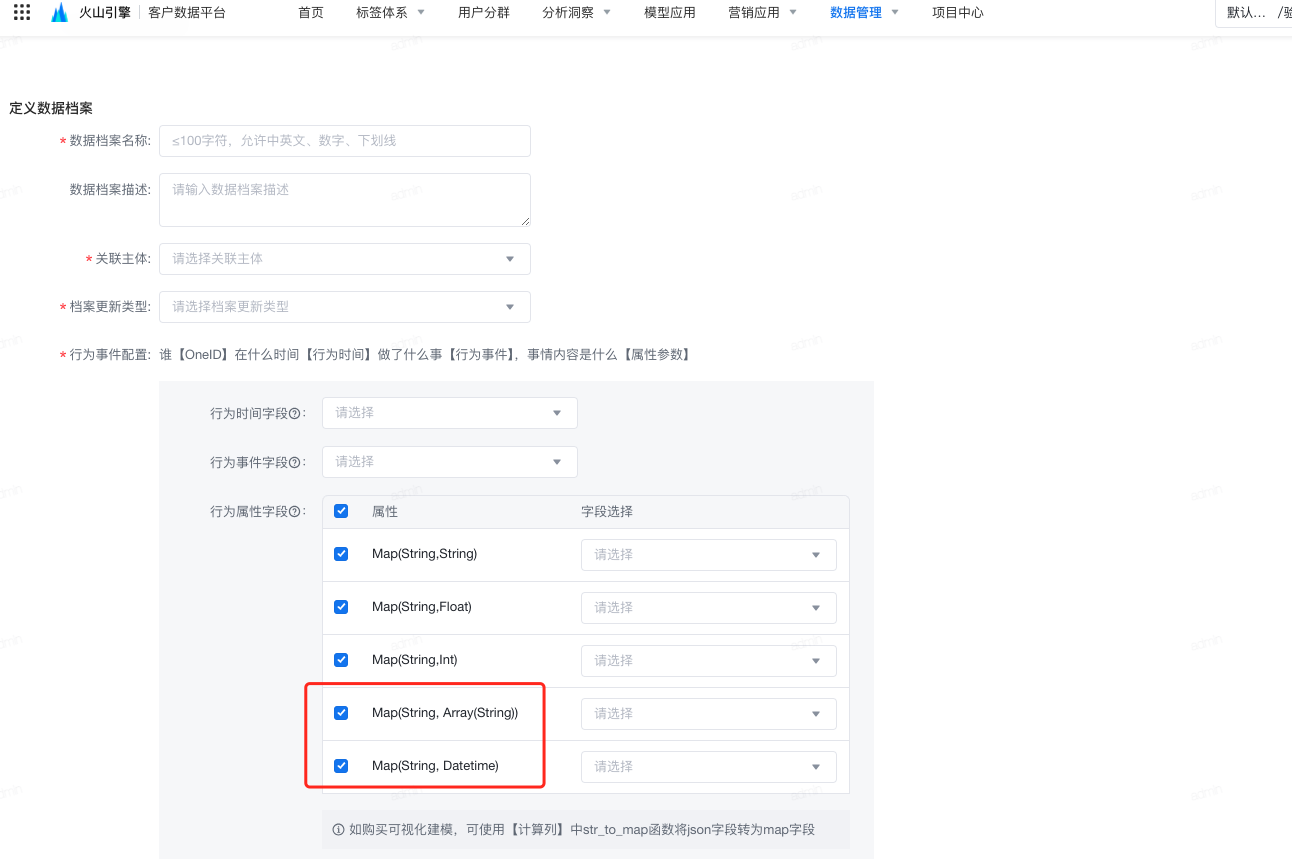Viewport: 1292px width, 859px height.
Task: Open the 行为事件字段 dropdown
Action: [450, 462]
